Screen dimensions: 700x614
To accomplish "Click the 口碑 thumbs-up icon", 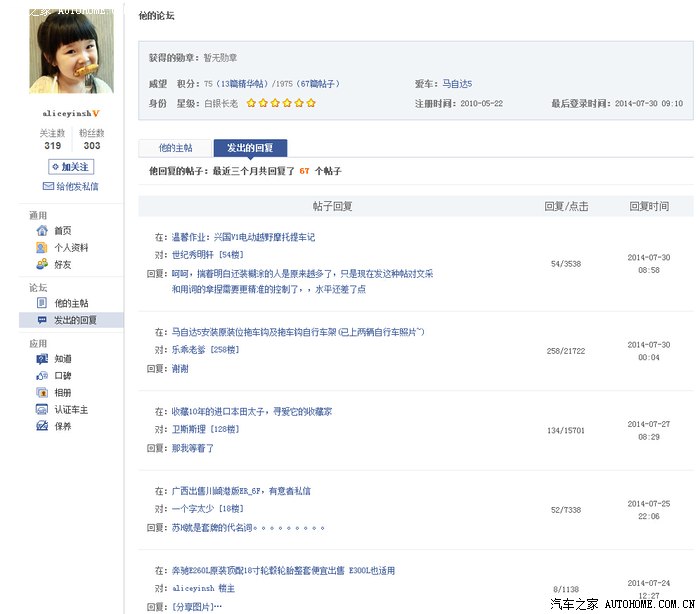I will [42, 376].
